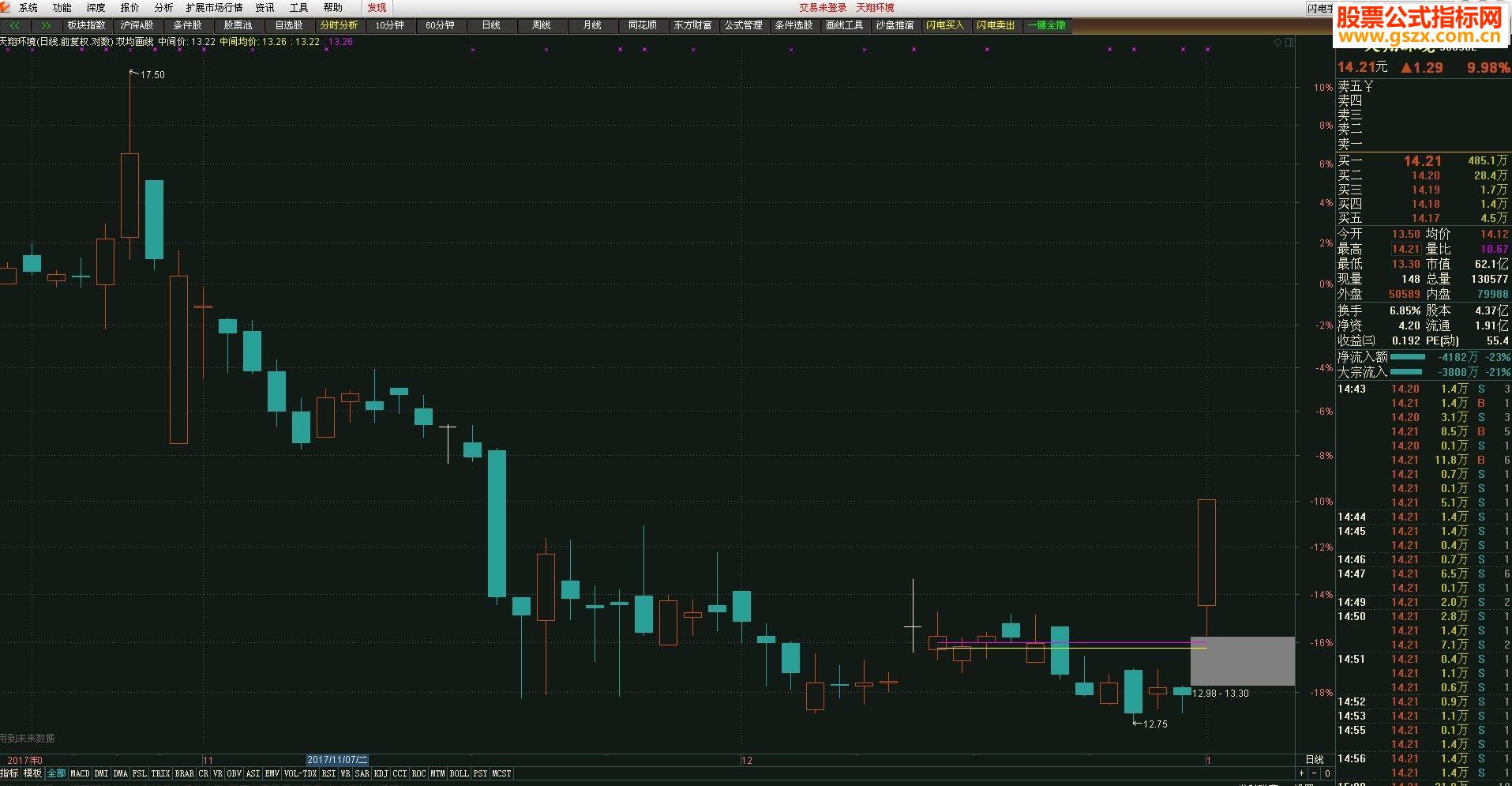Image resolution: width=1512 pixels, height=786 pixels.
Task: Select the DMA indicator tab
Action: tap(120, 773)
